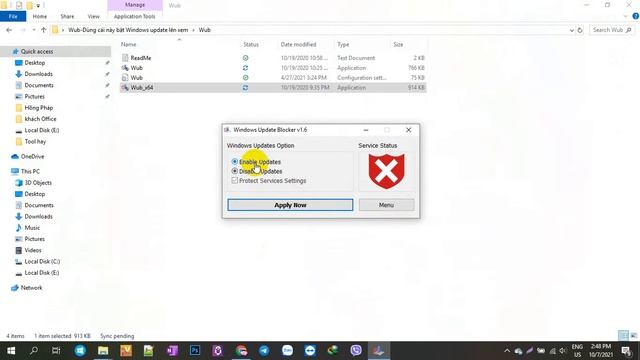Image resolution: width=640 pixels, height=360 pixels.
Task: Open taskbar search magnifier
Action: (34, 351)
